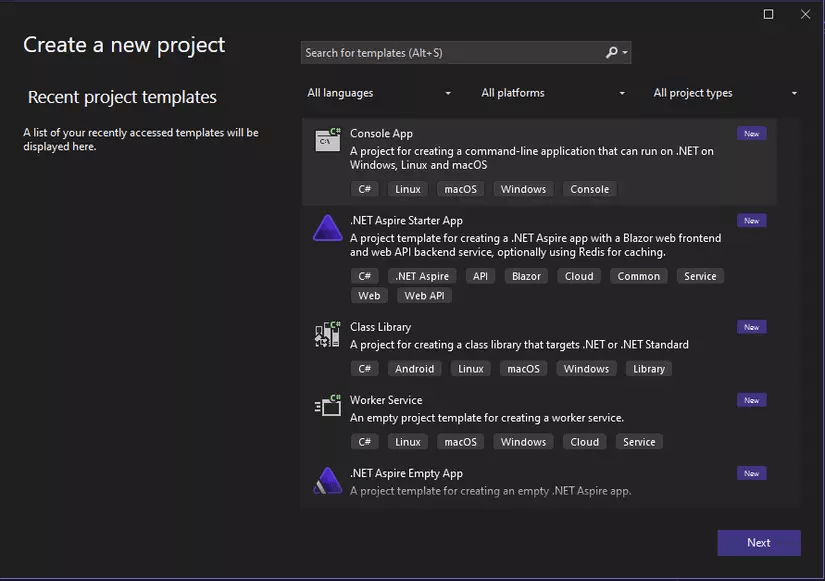Click the Blazor tag under Aspire Starter App
The width and height of the screenshot is (825, 581).
(526, 276)
